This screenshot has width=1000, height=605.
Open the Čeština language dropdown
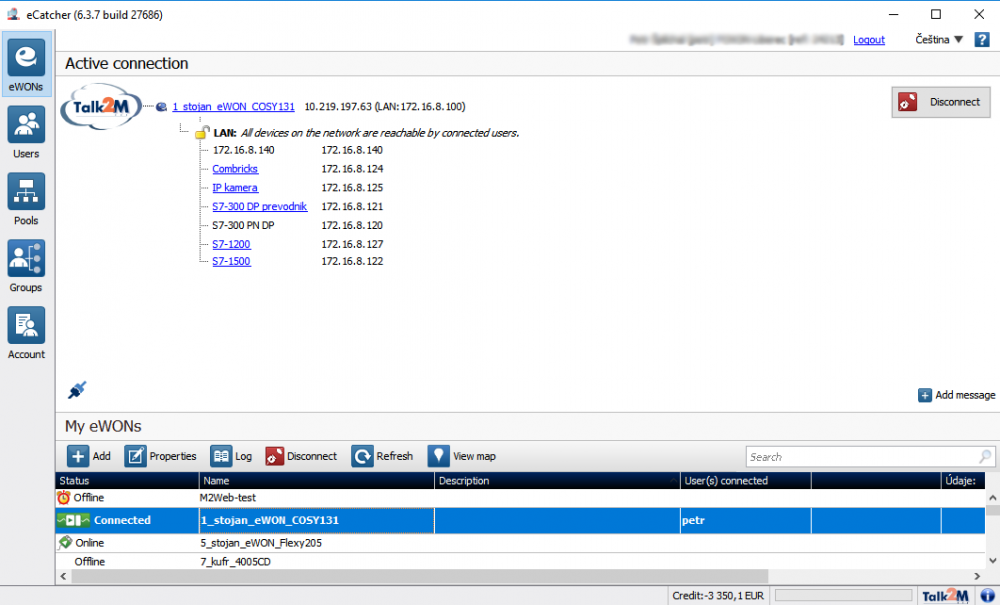pos(939,40)
